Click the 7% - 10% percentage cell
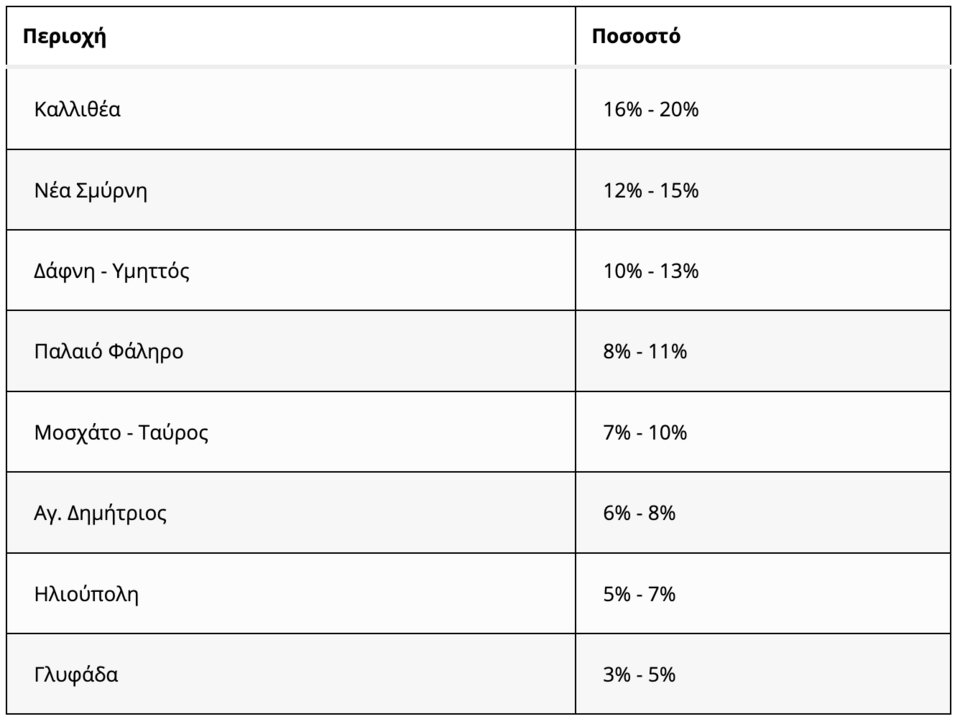Screen dimensions: 960x724 (644, 433)
